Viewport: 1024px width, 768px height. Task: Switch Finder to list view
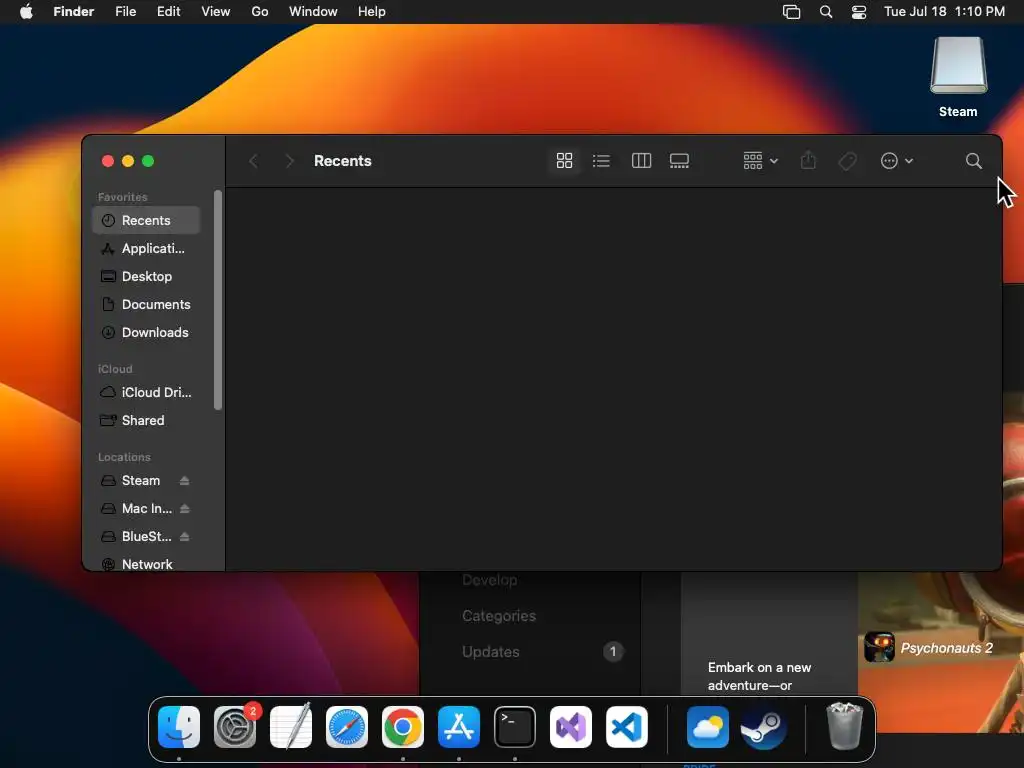601,161
